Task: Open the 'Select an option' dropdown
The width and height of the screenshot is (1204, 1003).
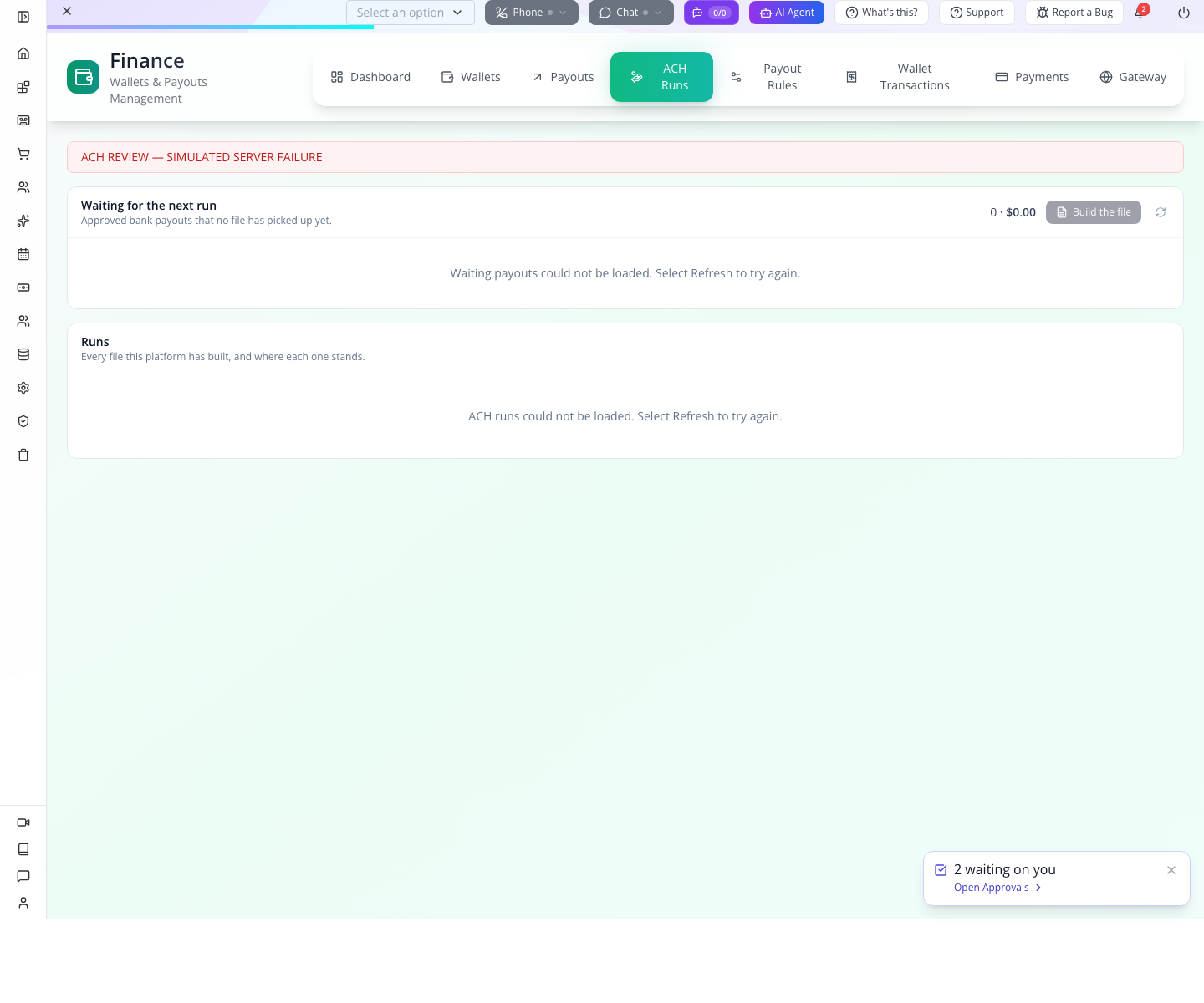Action: pos(411,13)
